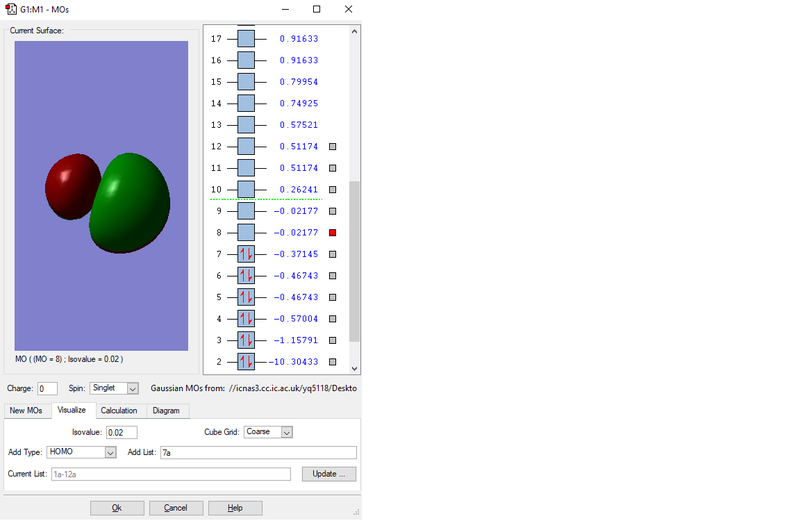Viewport: 800px width, 521px height.
Task: Toggle surface marker for MO 12
Action: (333, 146)
